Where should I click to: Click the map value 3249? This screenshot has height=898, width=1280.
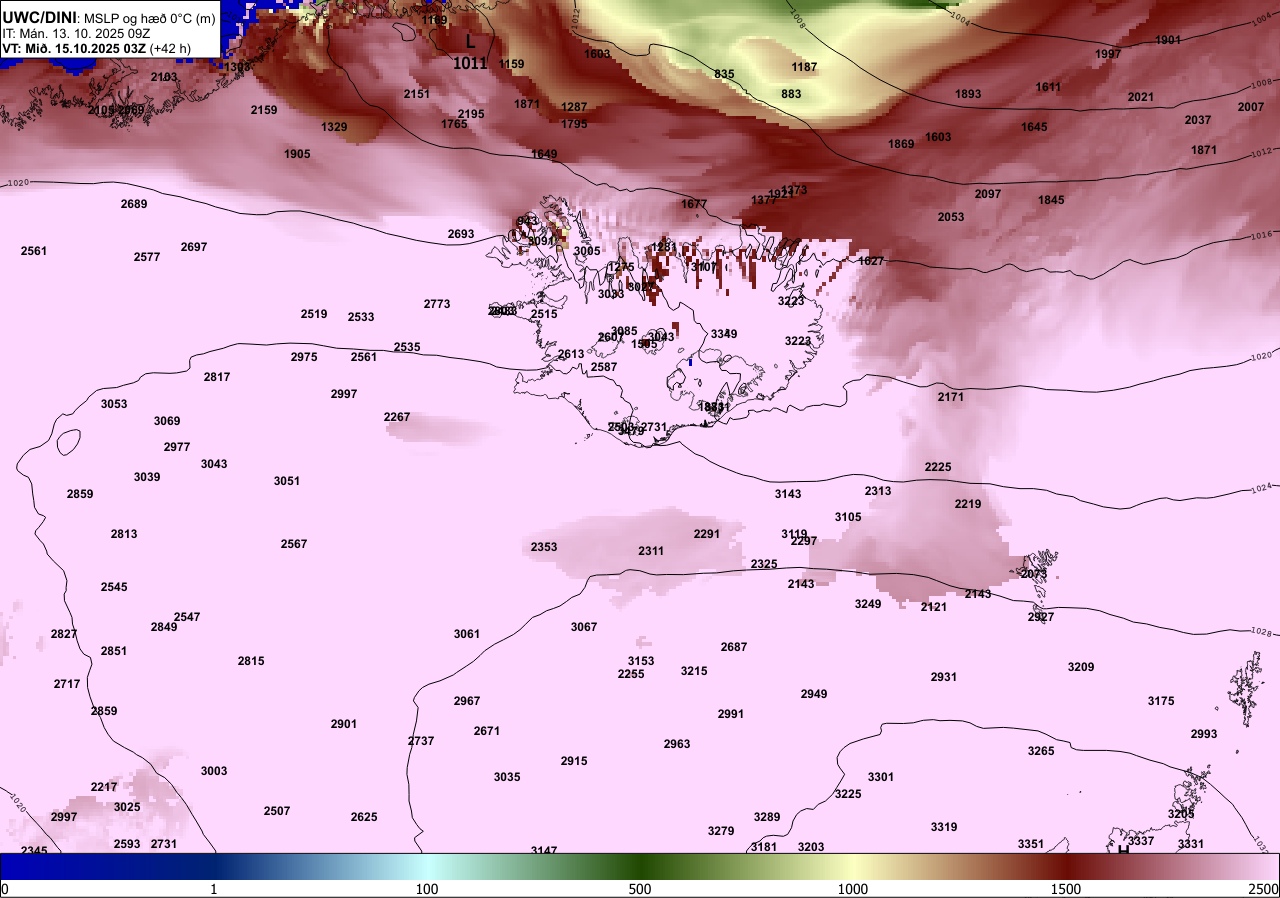(x=868, y=604)
